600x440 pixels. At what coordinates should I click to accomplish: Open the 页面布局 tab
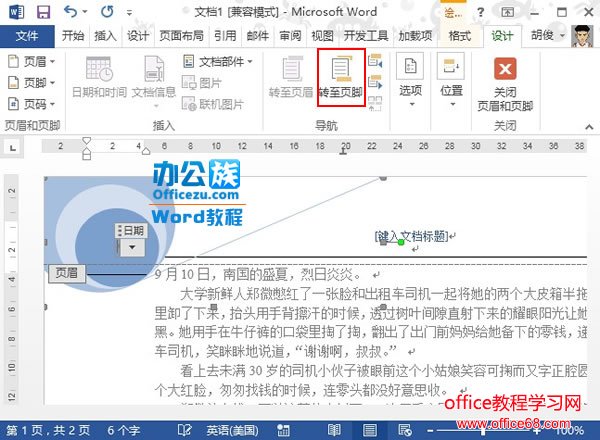[181, 36]
